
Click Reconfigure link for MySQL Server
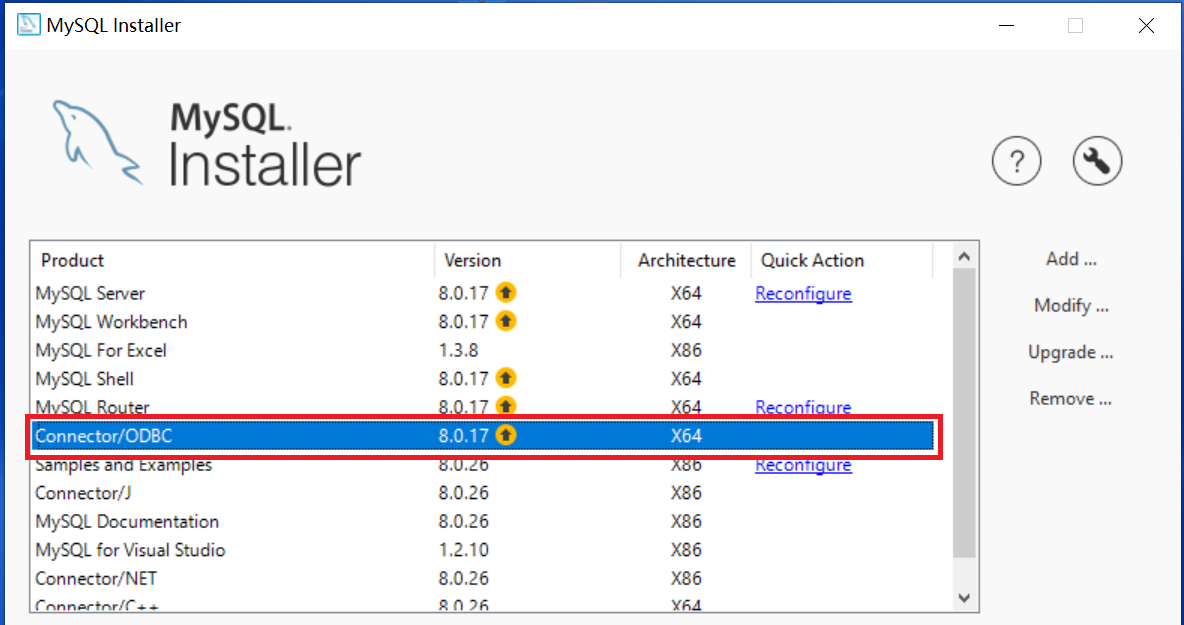(x=803, y=294)
